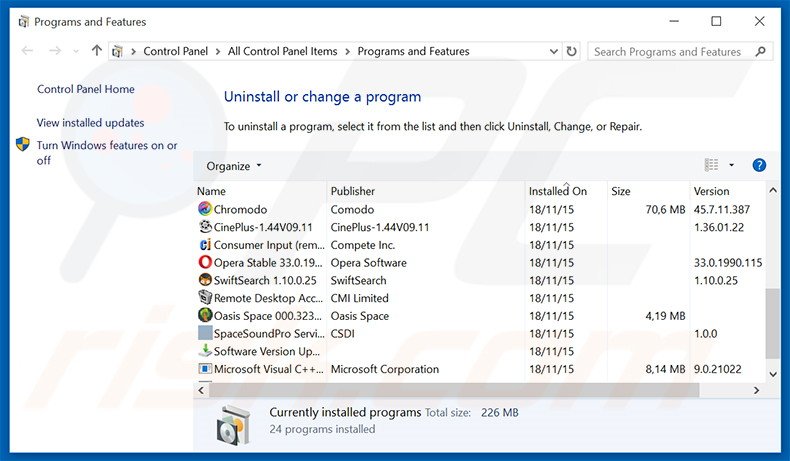The width and height of the screenshot is (790, 461).
Task: Expand the chevron before Control Panel breadcrumb
Action: point(134,51)
